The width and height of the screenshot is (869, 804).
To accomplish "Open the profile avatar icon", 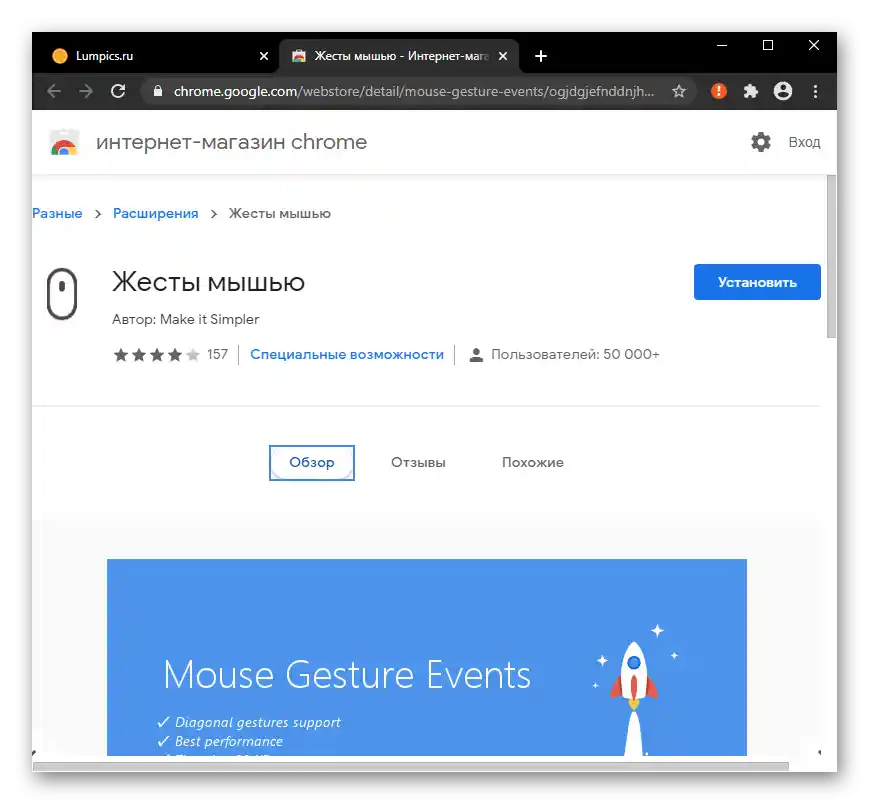I will pos(783,91).
